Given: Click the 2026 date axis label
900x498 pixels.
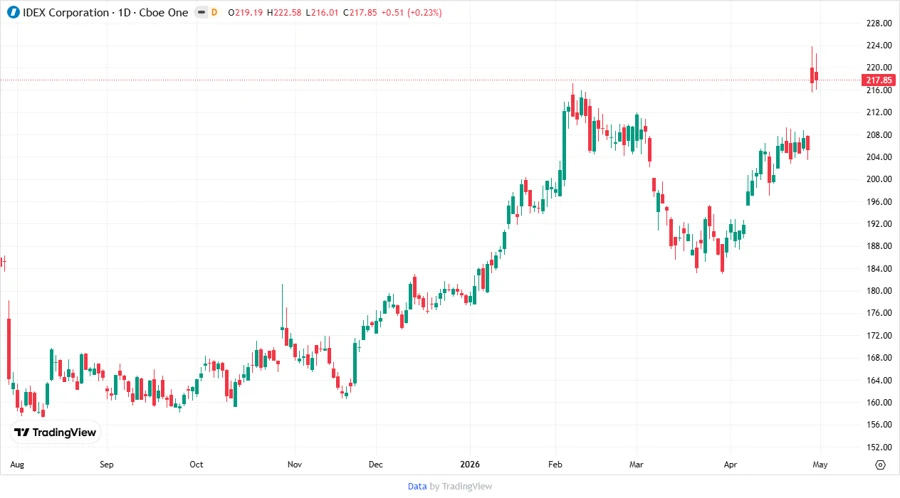Looking at the screenshot, I should pos(470,464).
